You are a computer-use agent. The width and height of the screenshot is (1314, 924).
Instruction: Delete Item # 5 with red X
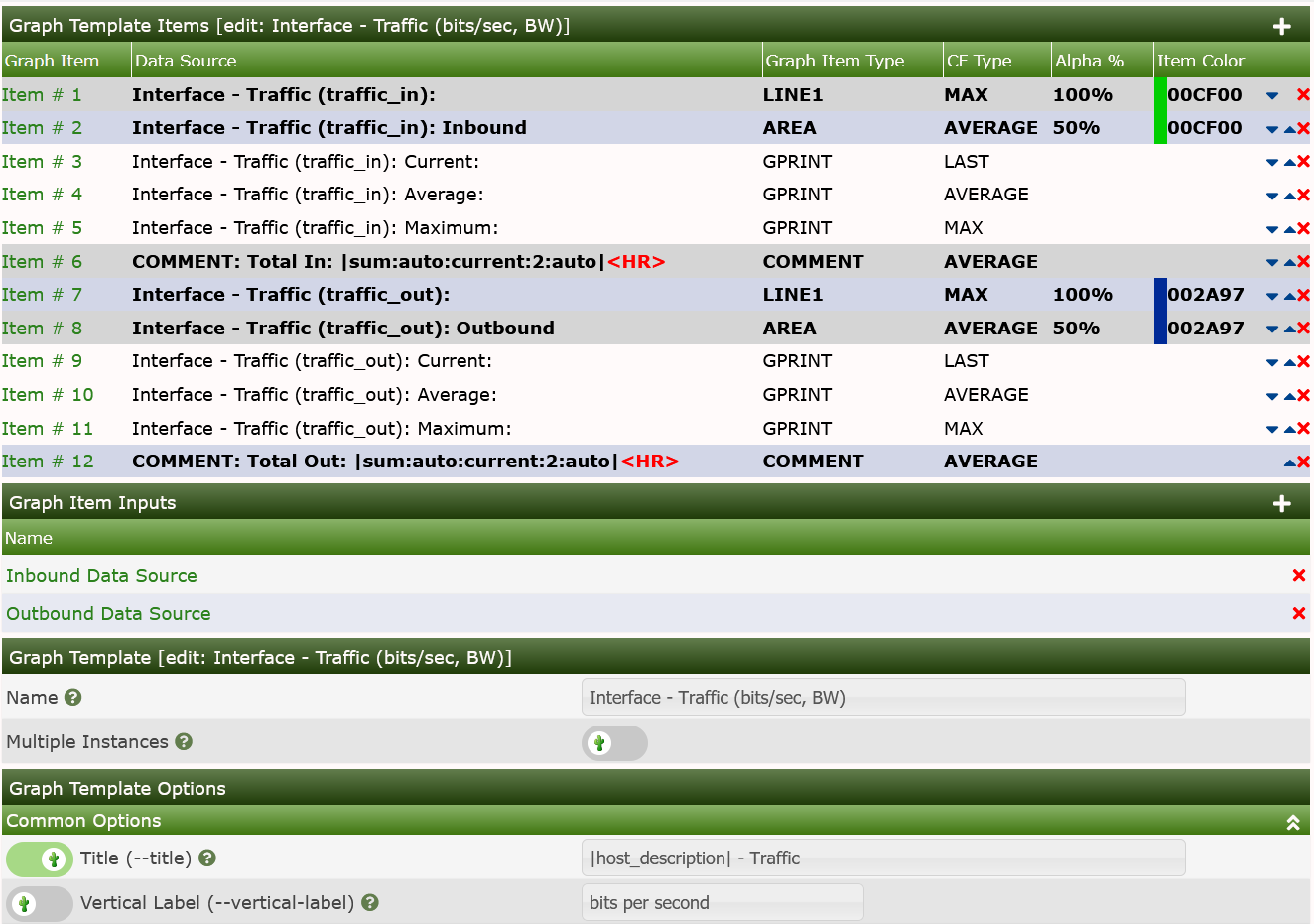[x=1303, y=227]
